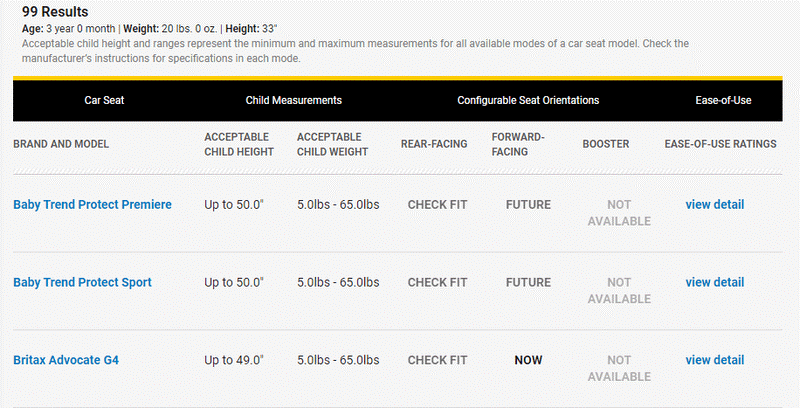Open the Baby Trend Protect Premiere link

(x=92, y=205)
